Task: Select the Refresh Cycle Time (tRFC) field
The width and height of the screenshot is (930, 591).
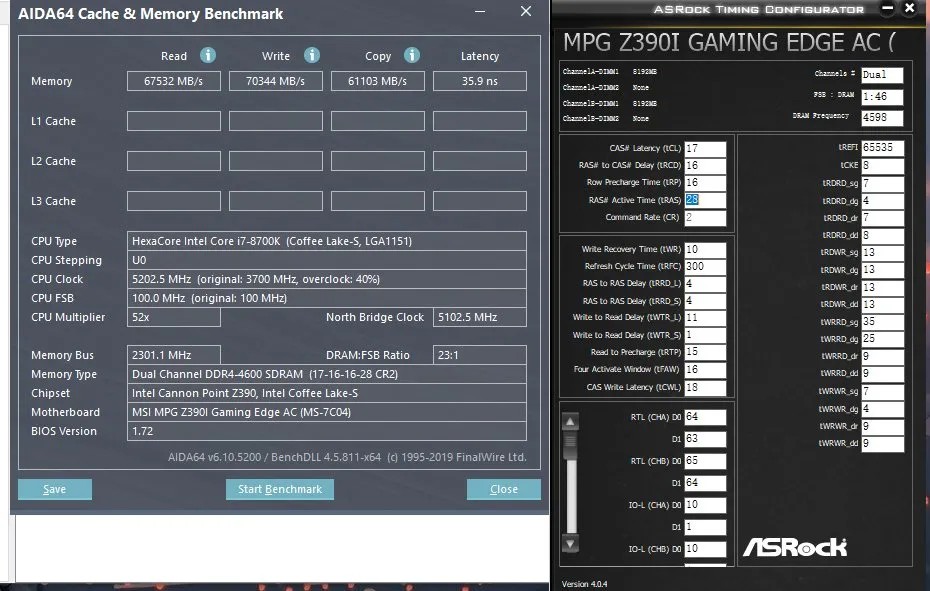Action: pyautogui.click(x=705, y=267)
